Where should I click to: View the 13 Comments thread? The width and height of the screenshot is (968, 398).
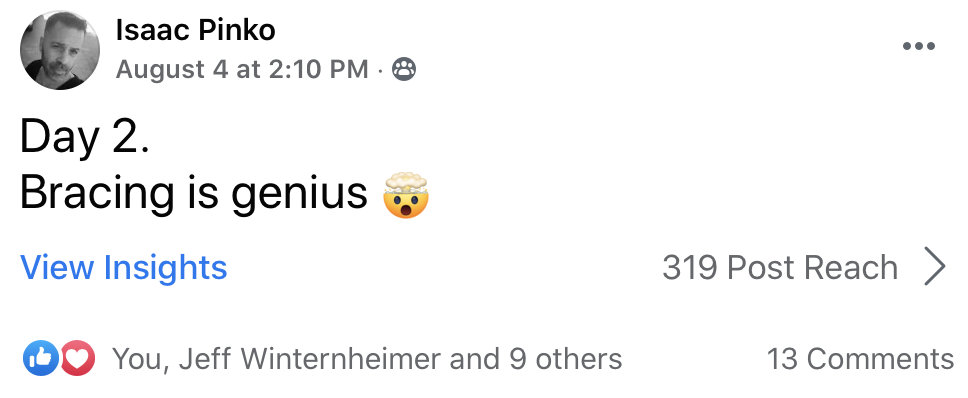click(860, 359)
